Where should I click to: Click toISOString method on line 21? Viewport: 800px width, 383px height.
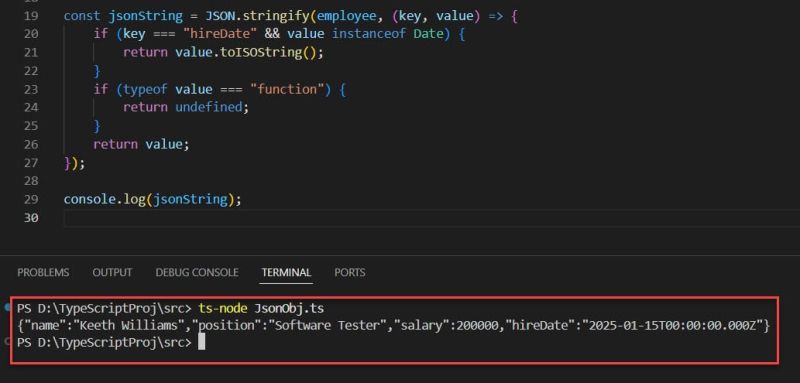[x=261, y=53]
